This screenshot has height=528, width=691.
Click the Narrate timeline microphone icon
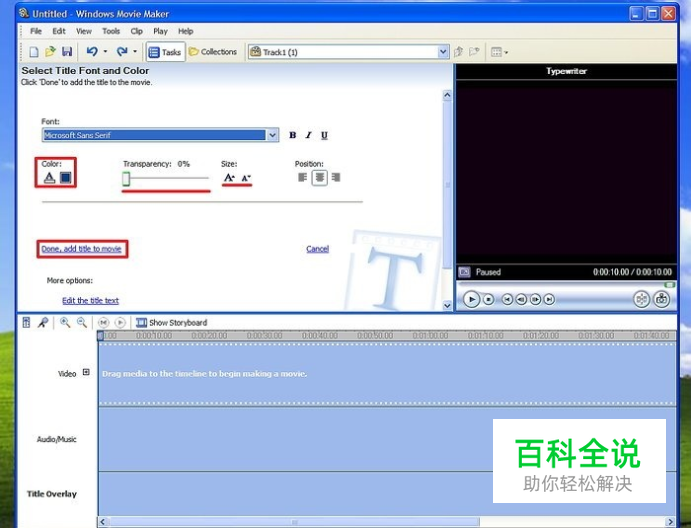tap(42, 323)
